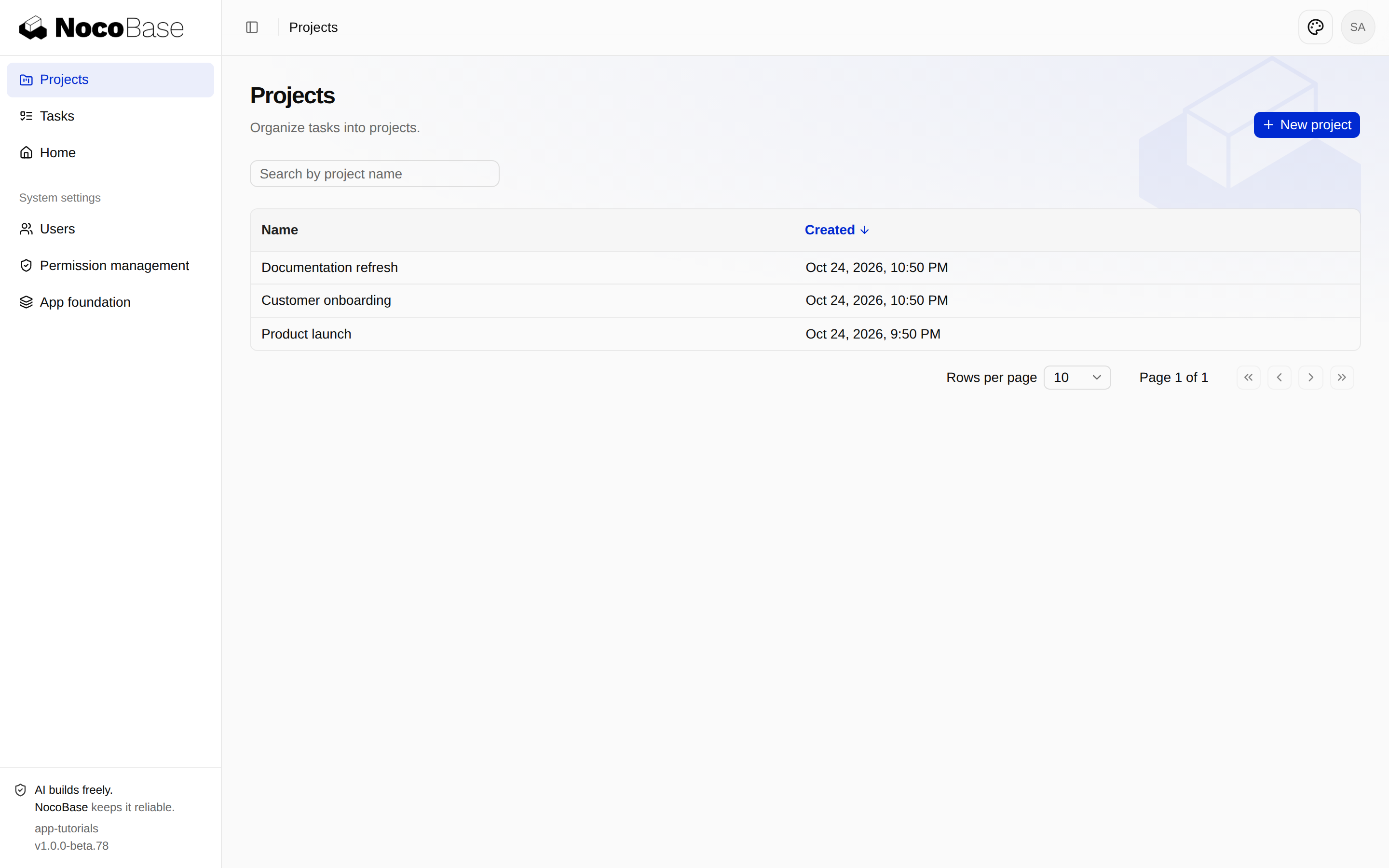Click the NocoBase logo
Screen dimensions: 1389x868
[x=101, y=27]
